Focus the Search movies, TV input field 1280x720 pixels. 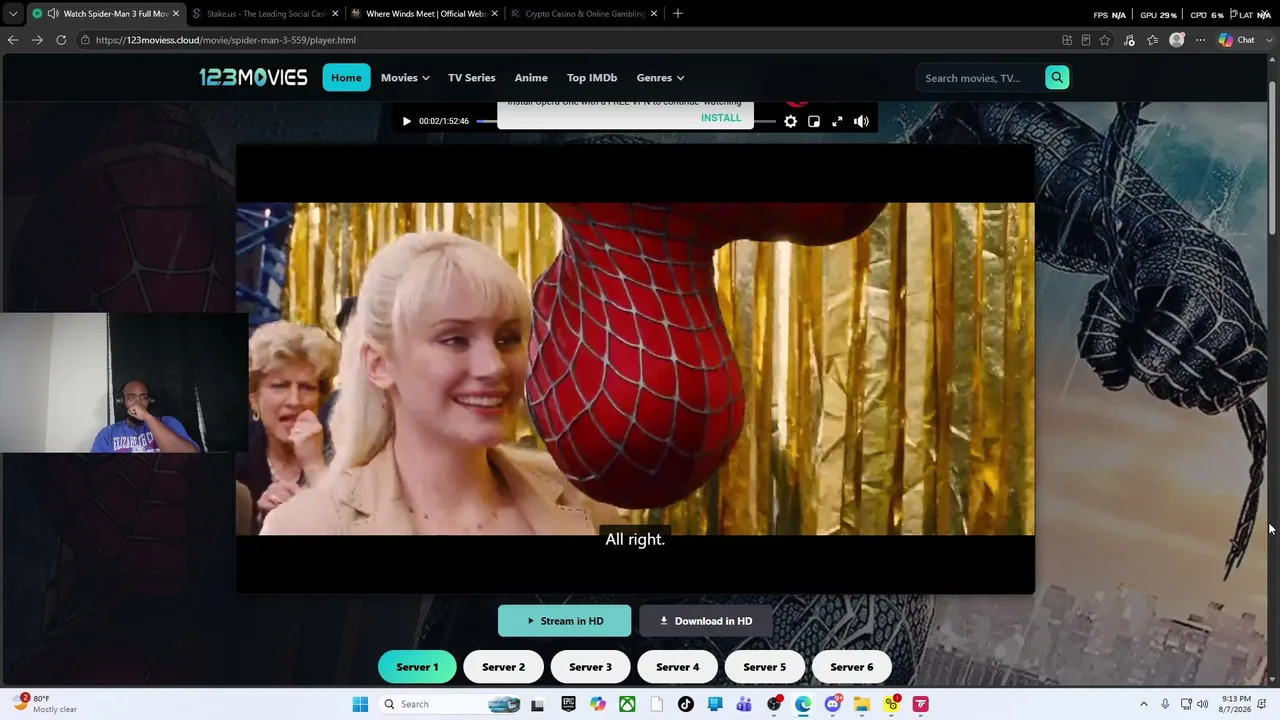click(980, 78)
